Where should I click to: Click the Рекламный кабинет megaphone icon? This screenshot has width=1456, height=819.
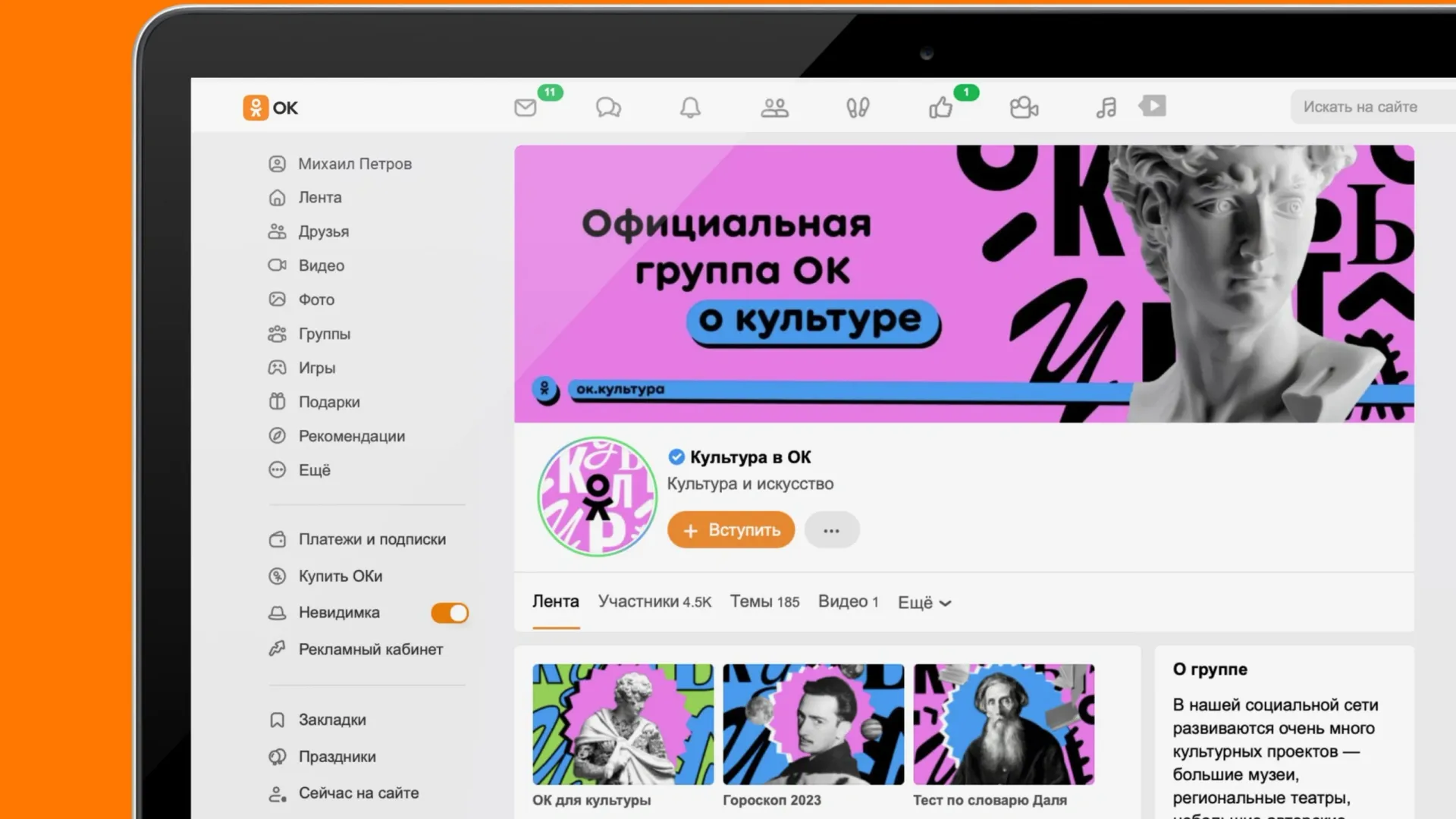tap(278, 649)
